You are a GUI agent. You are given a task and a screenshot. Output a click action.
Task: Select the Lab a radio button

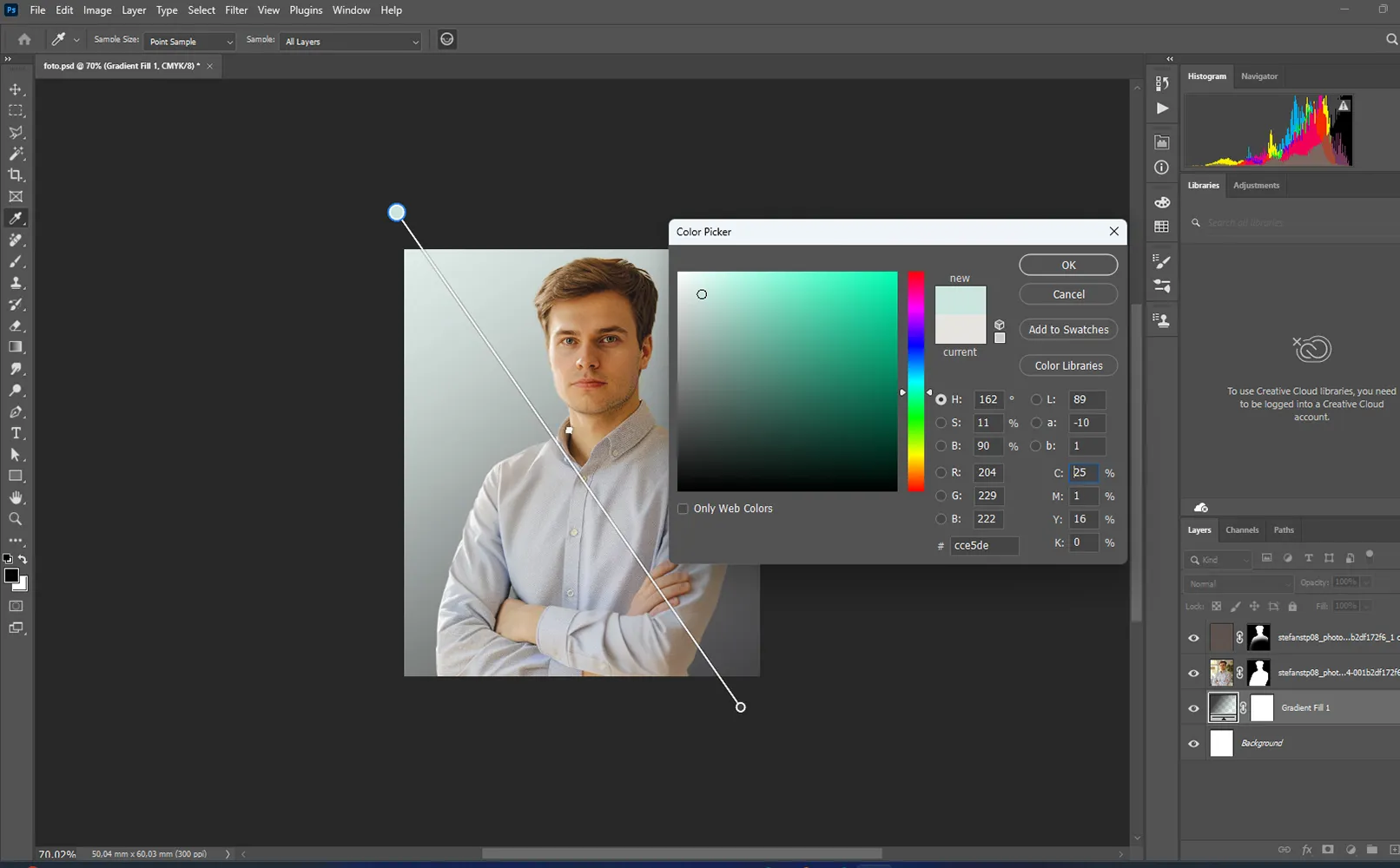click(1036, 423)
